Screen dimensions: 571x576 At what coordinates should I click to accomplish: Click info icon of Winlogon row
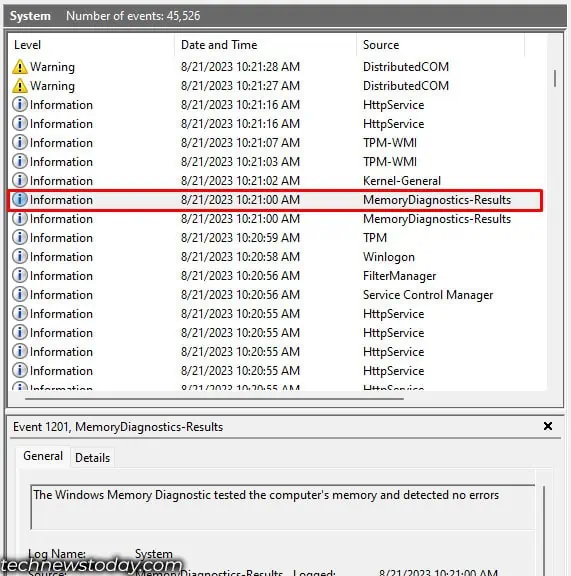[20, 256]
